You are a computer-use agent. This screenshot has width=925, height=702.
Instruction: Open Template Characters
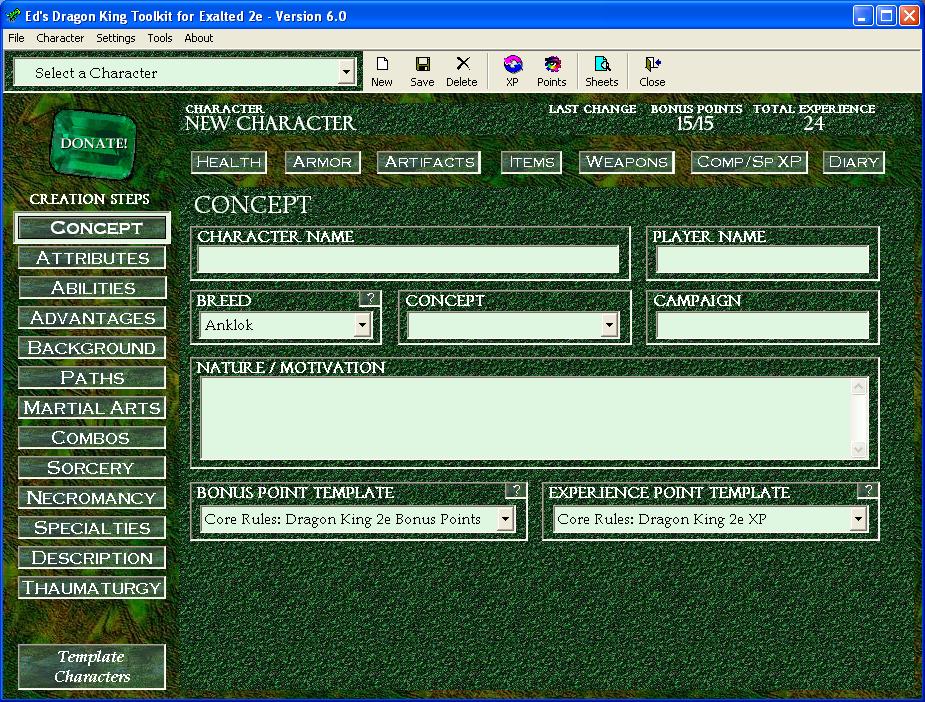pos(92,667)
